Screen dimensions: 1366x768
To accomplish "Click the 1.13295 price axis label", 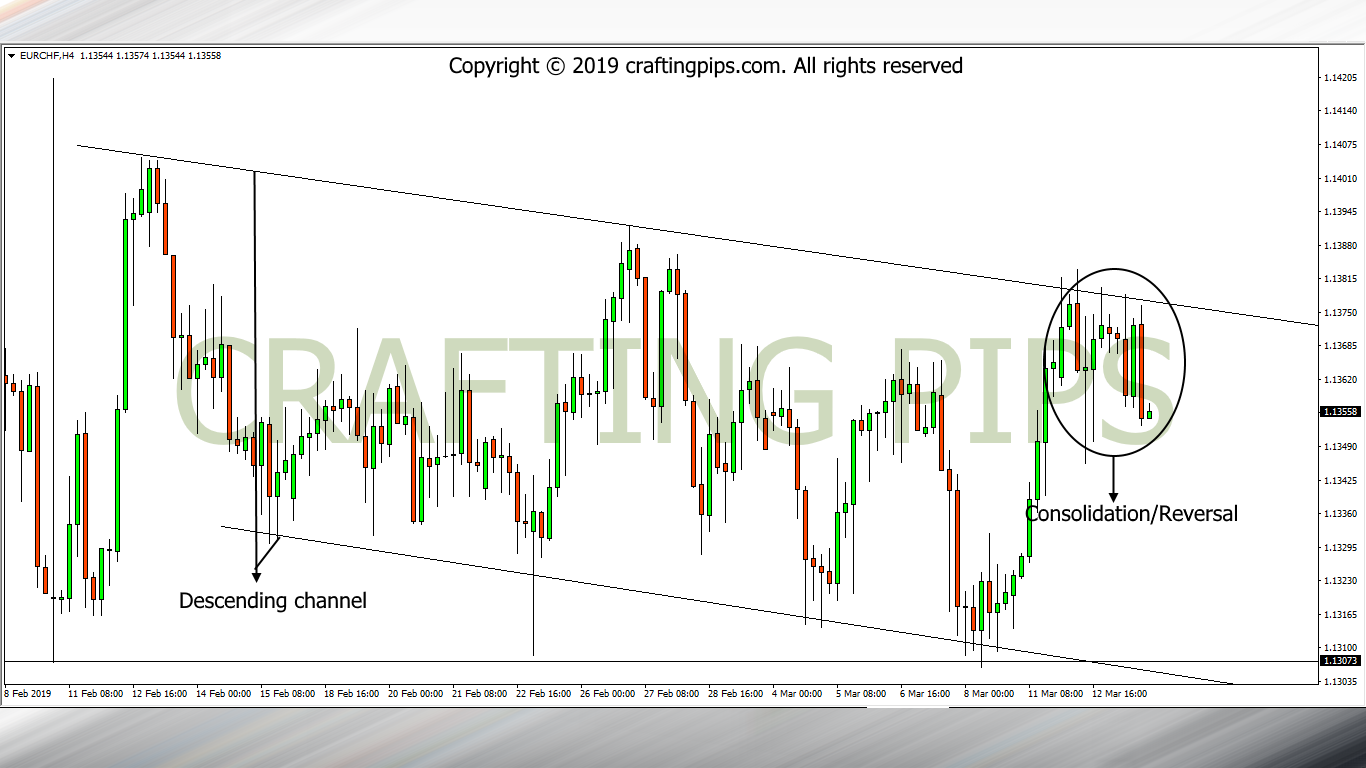I will (1340, 548).
